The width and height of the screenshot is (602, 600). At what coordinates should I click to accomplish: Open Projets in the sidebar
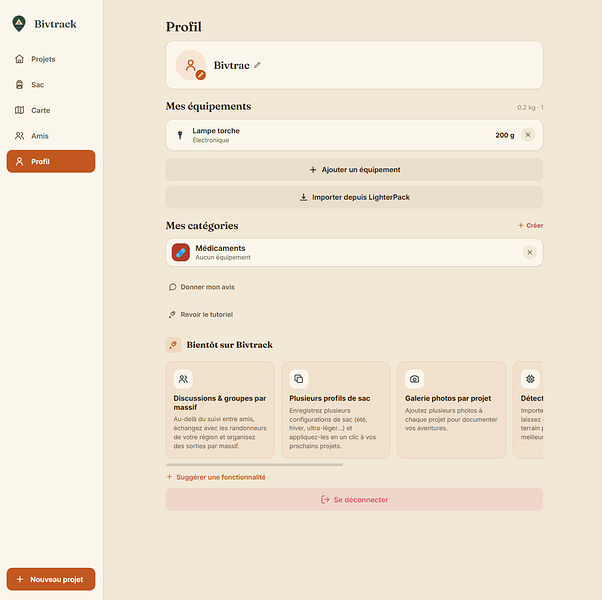[51, 59]
